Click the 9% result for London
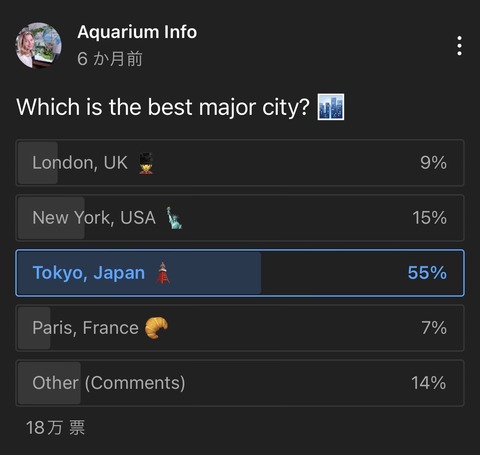Screen dimensions: 480x455 433,163
